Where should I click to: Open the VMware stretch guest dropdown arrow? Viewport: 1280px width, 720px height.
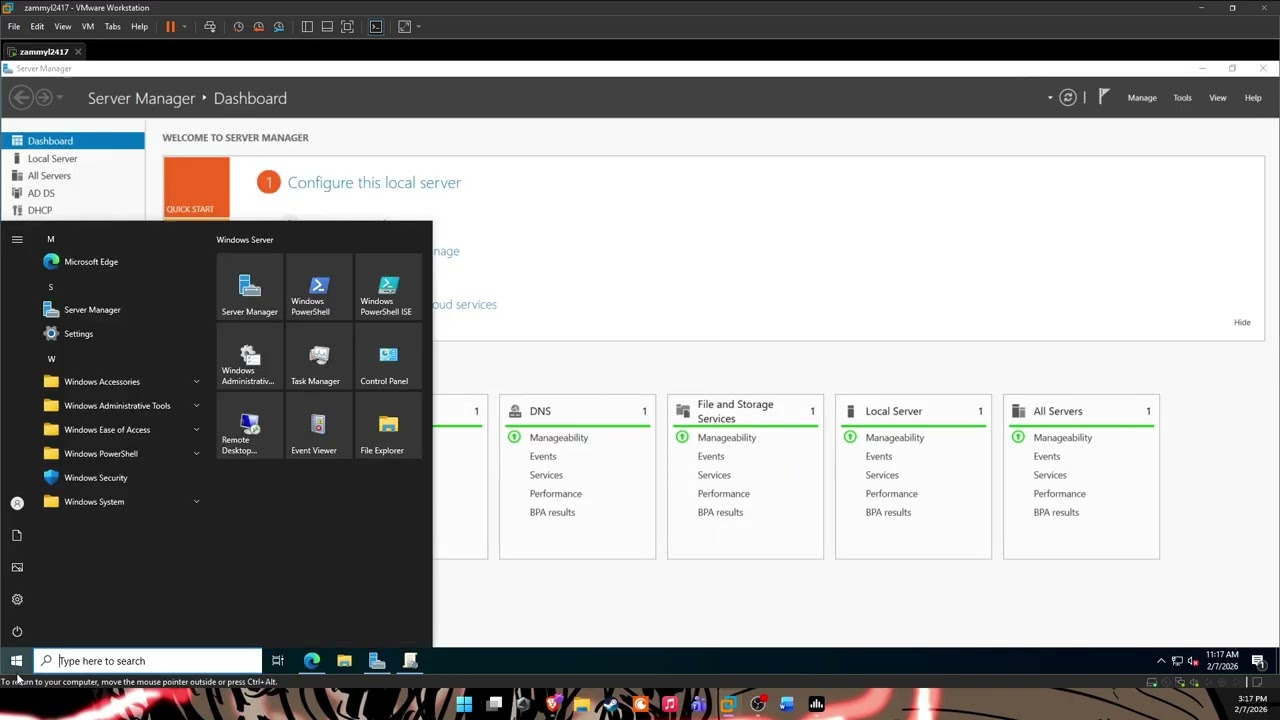(418, 27)
